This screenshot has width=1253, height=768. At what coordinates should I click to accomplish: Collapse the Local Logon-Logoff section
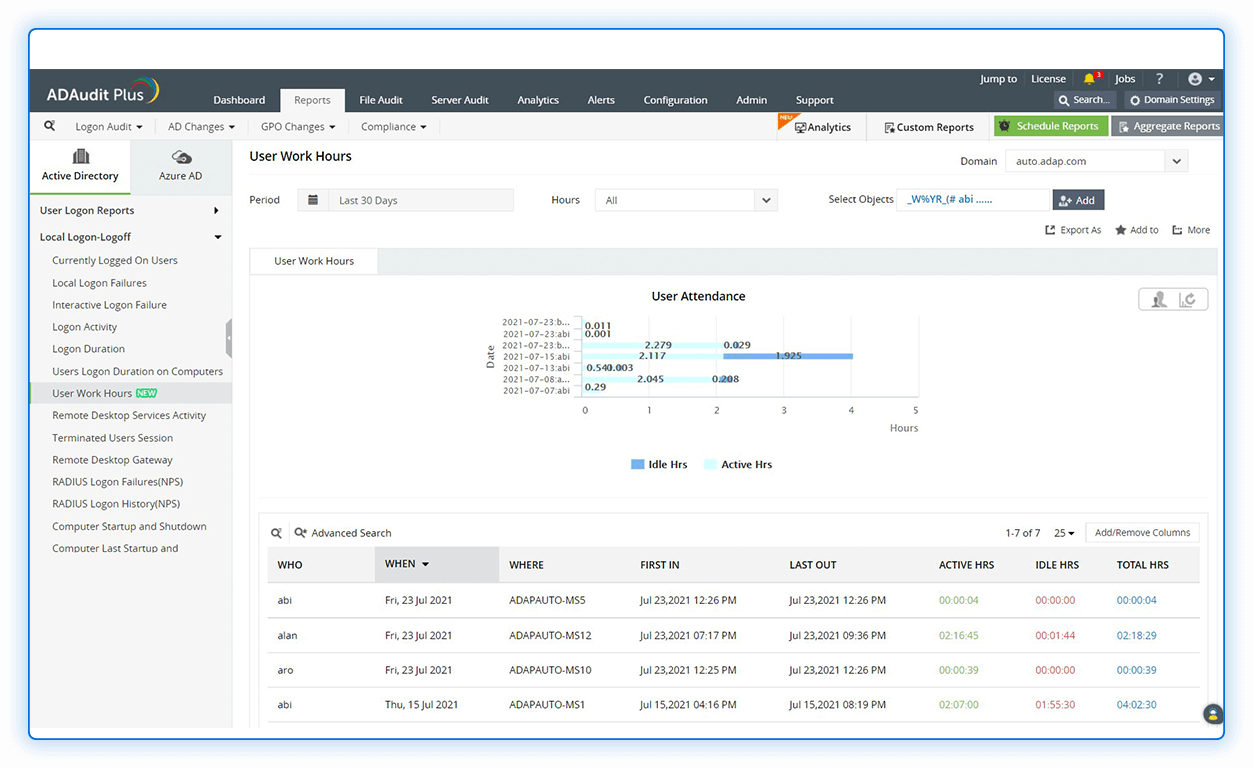click(x=217, y=237)
